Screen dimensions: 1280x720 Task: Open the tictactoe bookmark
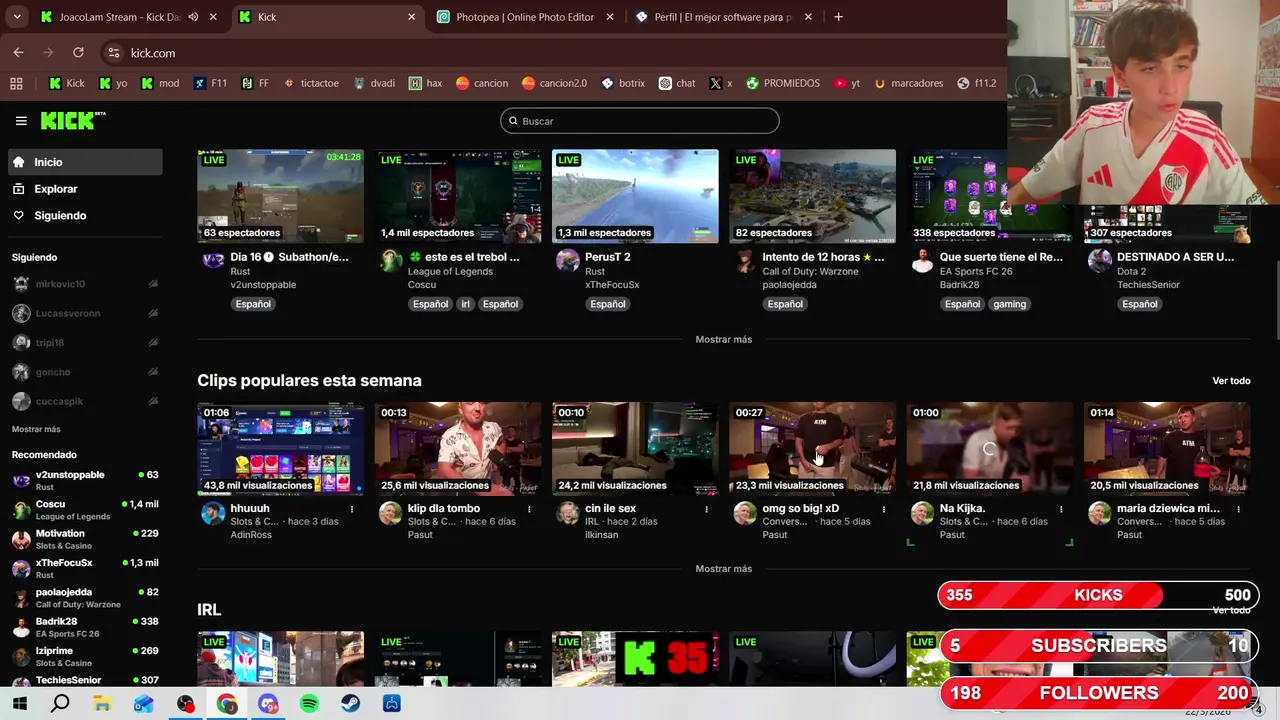311,83
